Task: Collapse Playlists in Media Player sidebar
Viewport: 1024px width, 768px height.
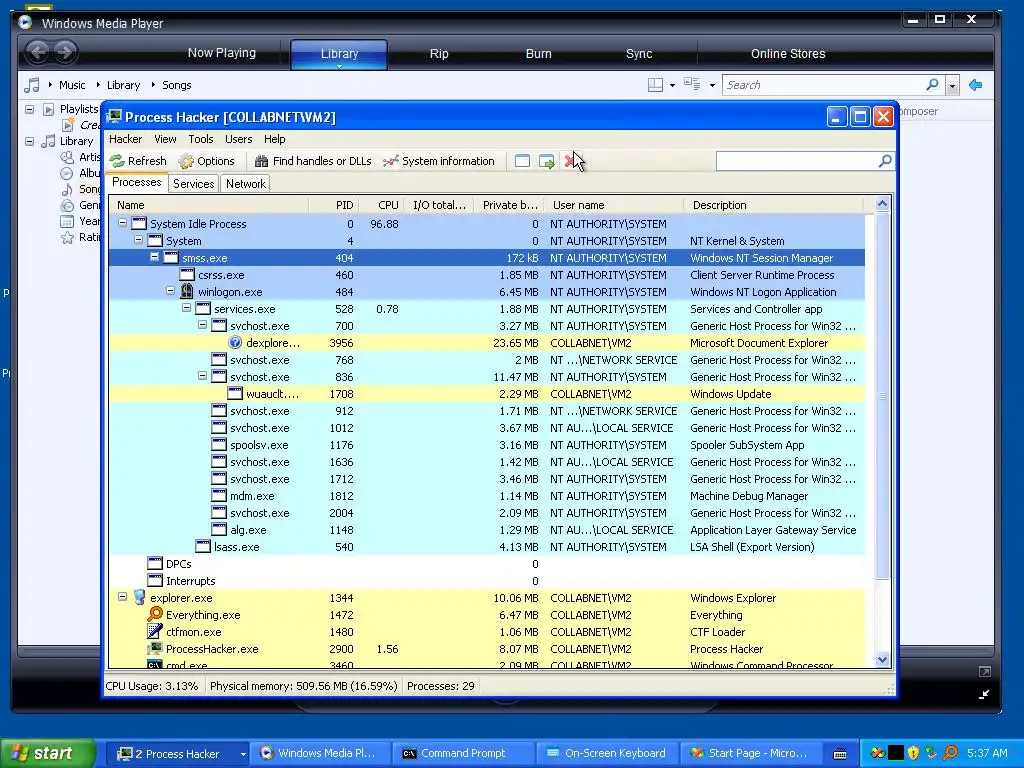Action: pos(29,109)
